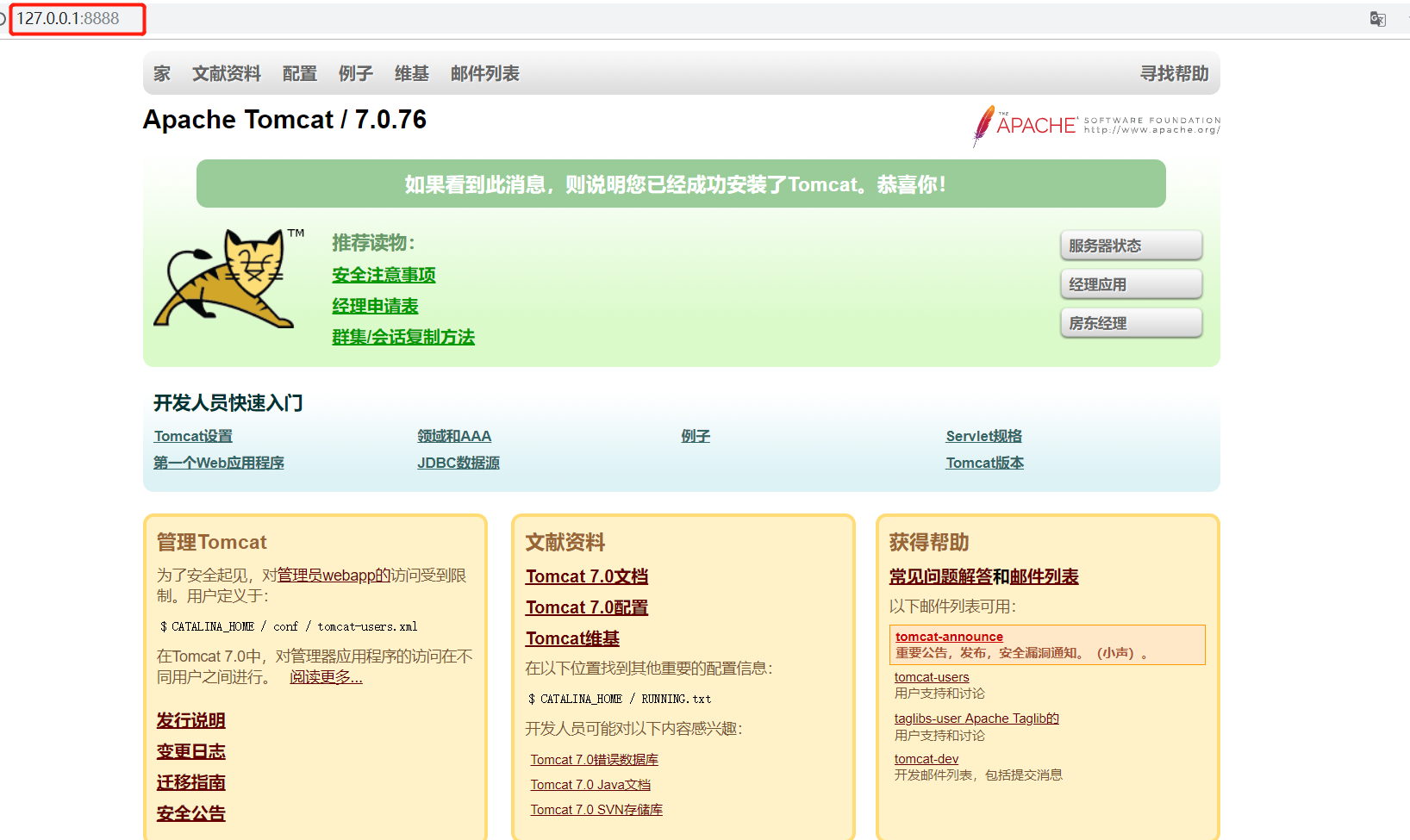Open the 配置 nav menu item

point(300,74)
